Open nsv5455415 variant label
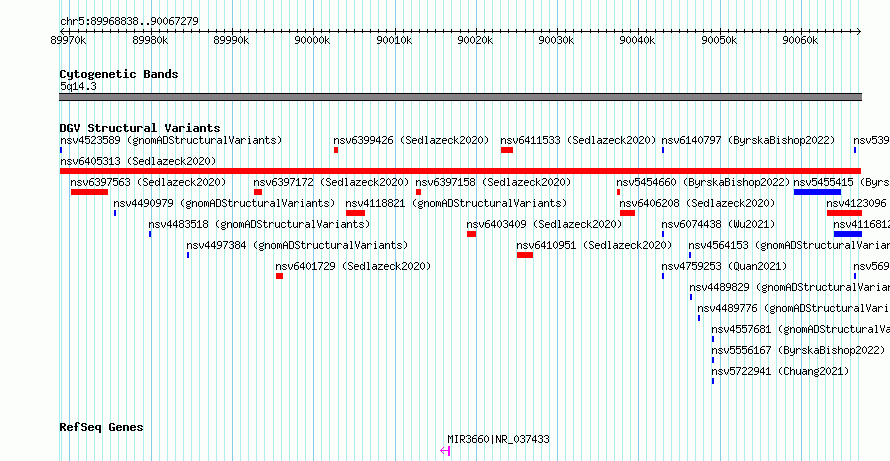The width and height of the screenshot is (890, 461). [842, 182]
